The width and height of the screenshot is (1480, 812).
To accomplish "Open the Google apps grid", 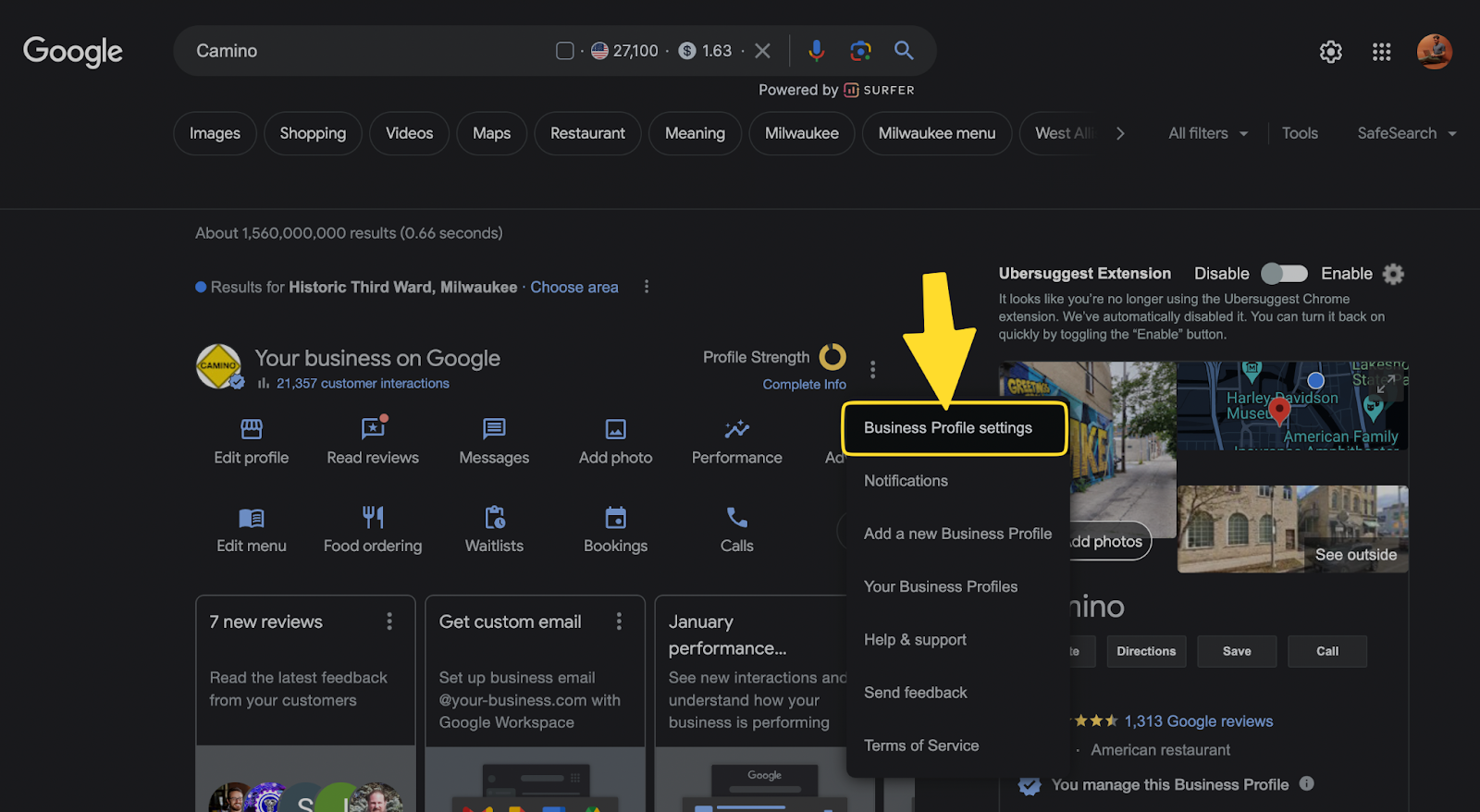I will point(1382,52).
